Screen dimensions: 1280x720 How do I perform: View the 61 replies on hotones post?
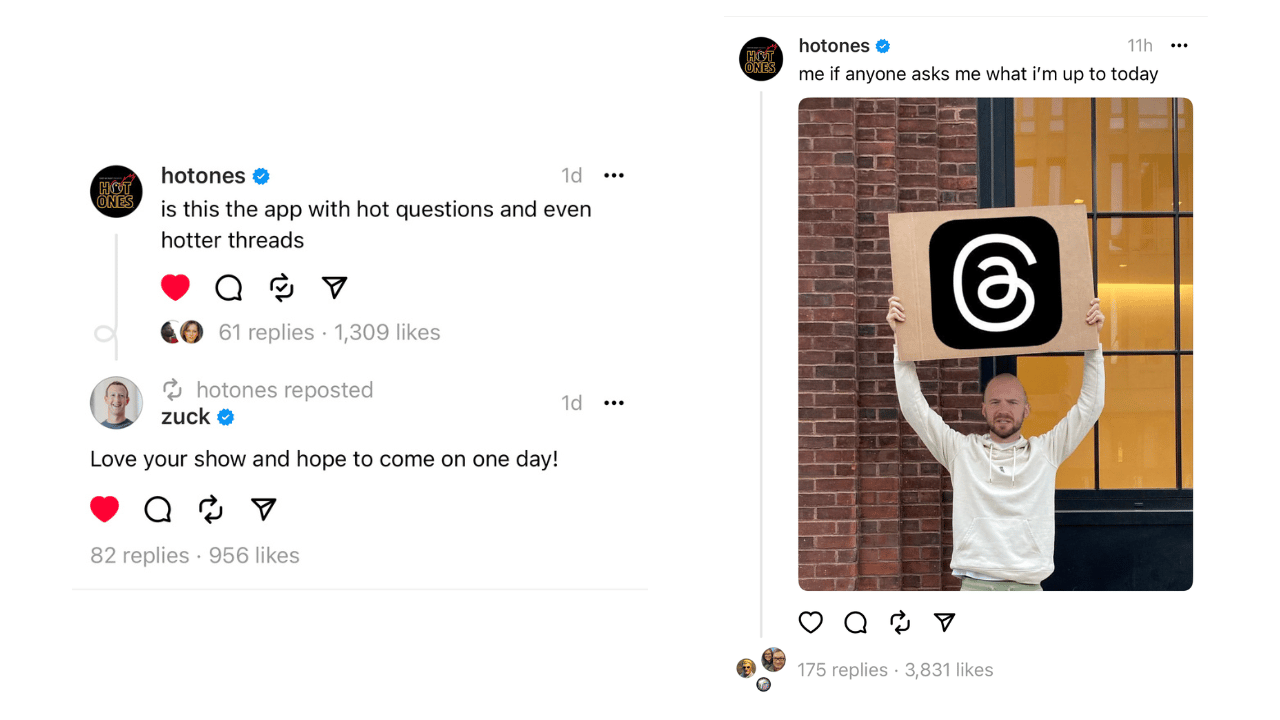point(266,333)
